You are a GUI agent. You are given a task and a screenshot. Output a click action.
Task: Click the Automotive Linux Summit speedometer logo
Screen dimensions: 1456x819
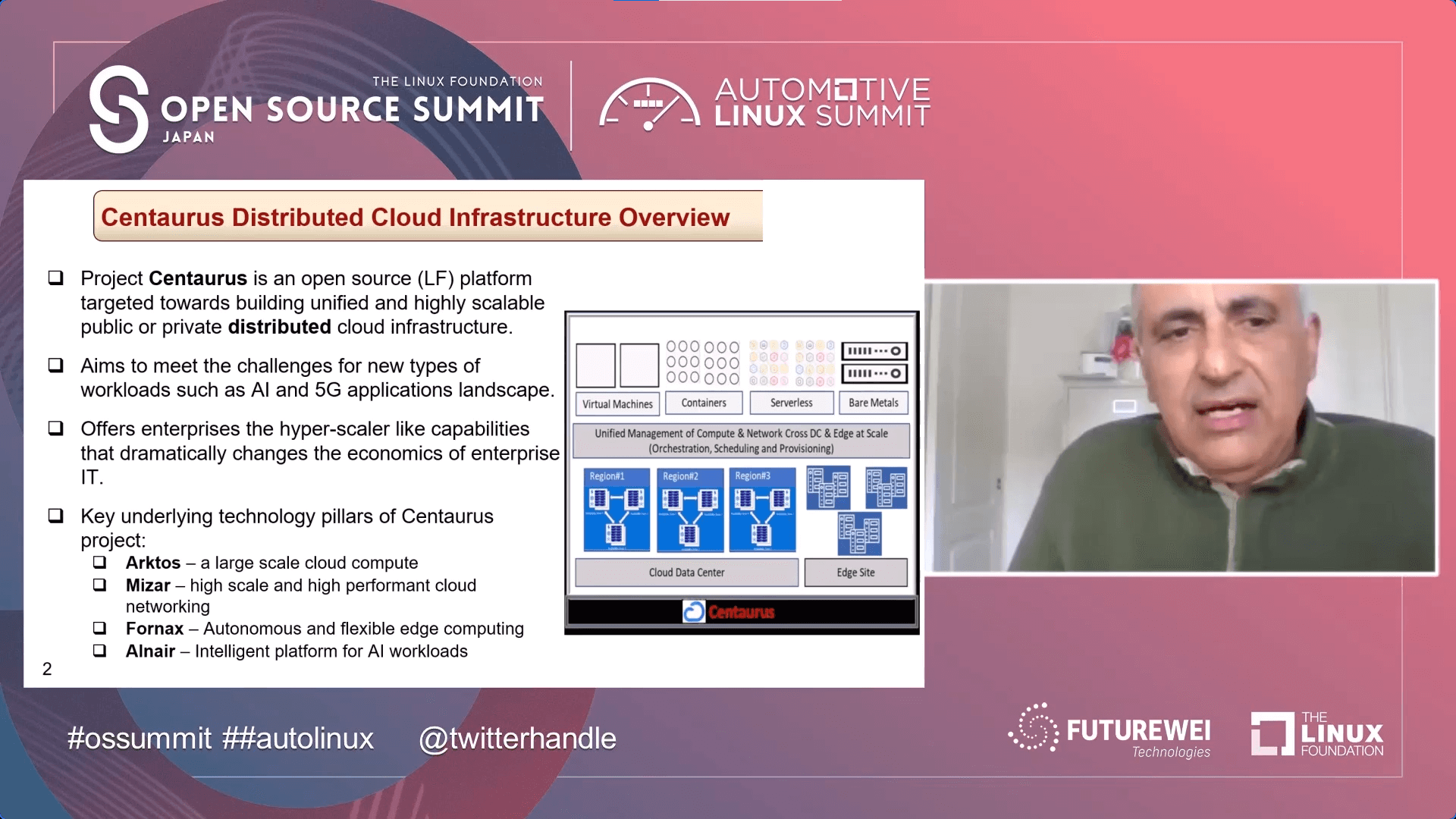pos(649,104)
